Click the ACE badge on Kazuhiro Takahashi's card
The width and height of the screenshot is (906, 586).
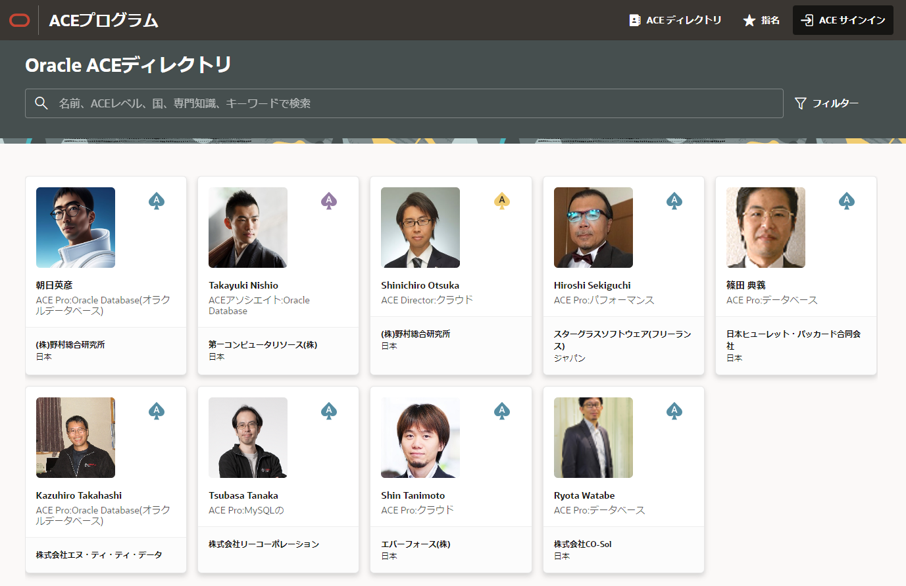pos(156,411)
